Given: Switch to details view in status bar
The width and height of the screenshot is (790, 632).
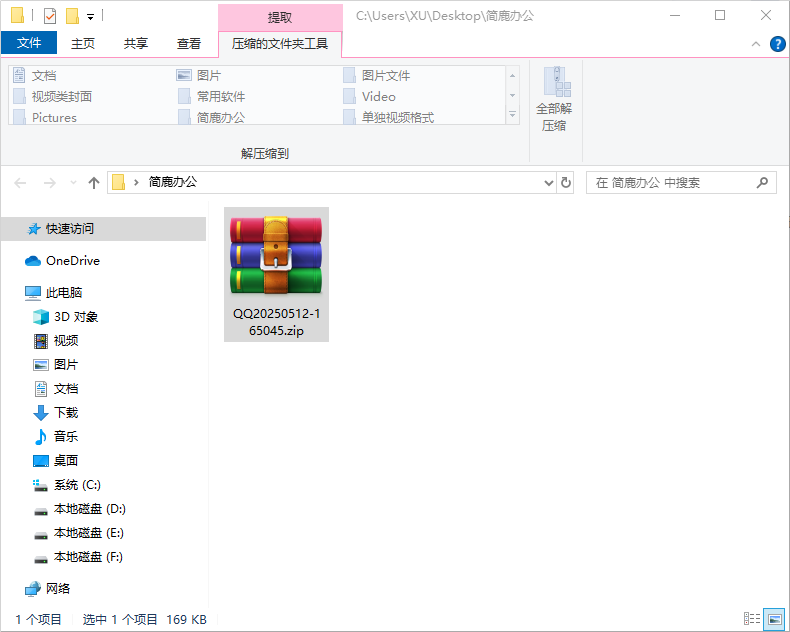Looking at the screenshot, I should (x=752, y=618).
